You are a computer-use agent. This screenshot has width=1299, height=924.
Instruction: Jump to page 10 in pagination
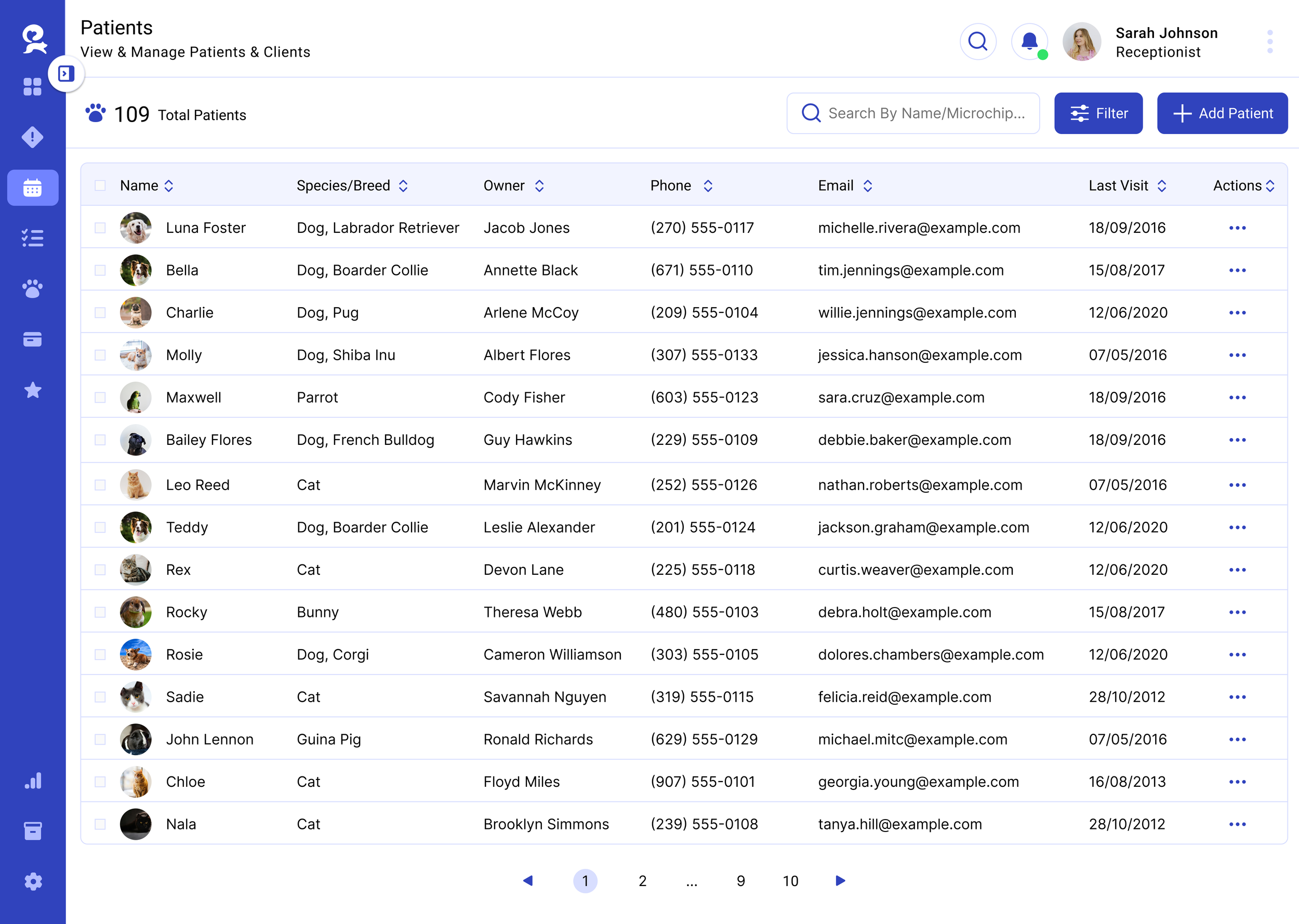tap(790, 881)
